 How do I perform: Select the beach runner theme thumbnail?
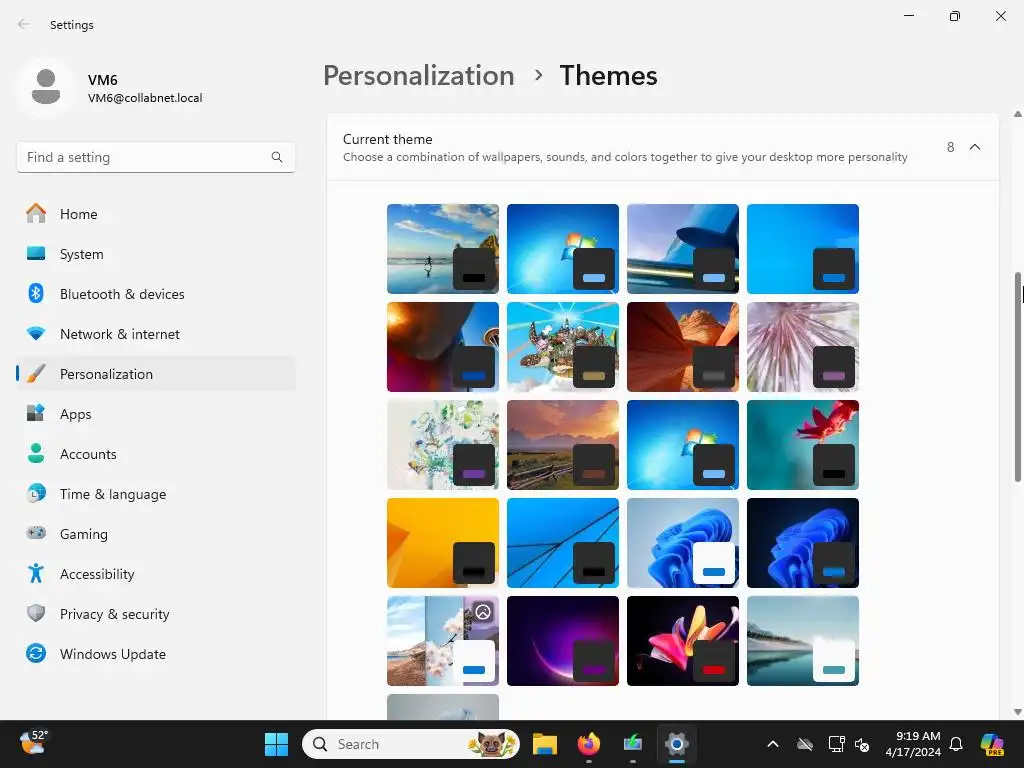pos(443,249)
